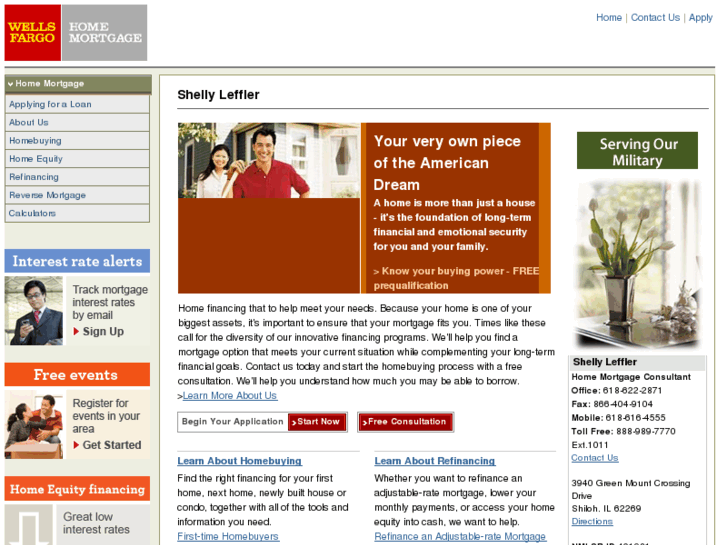Go to Refinancing sidebar menu item
The width and height of the screenshot is (727, 545).
[x=77, y=177]
